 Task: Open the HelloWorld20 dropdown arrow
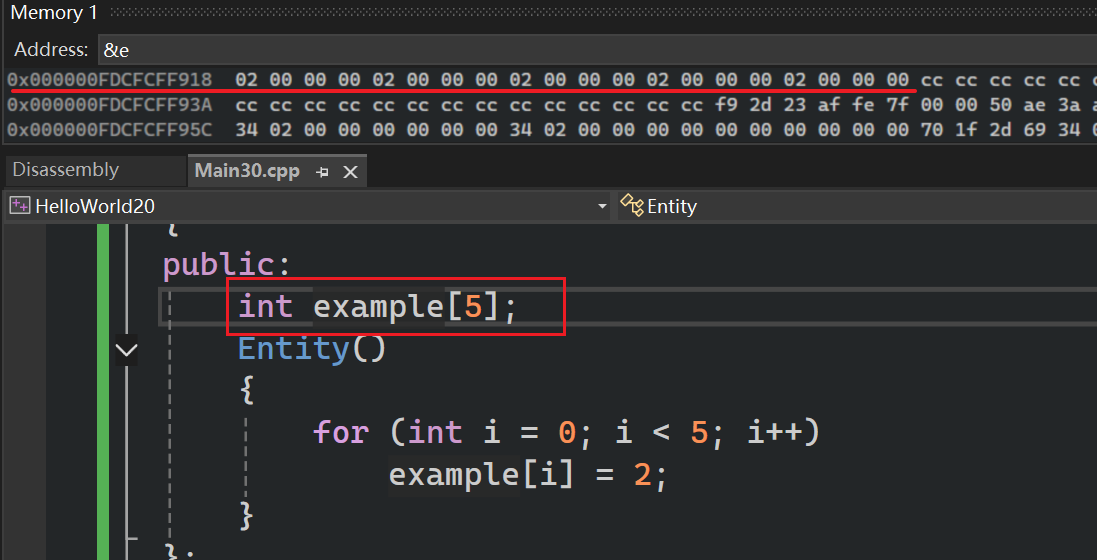click(x=602, y=206)
